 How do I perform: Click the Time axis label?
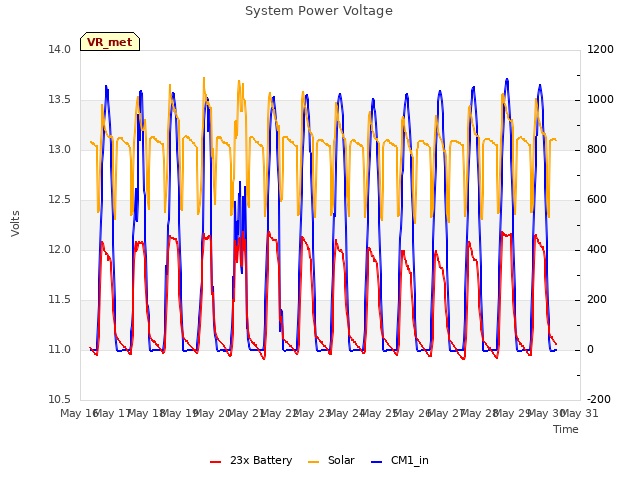pos(566,429)
